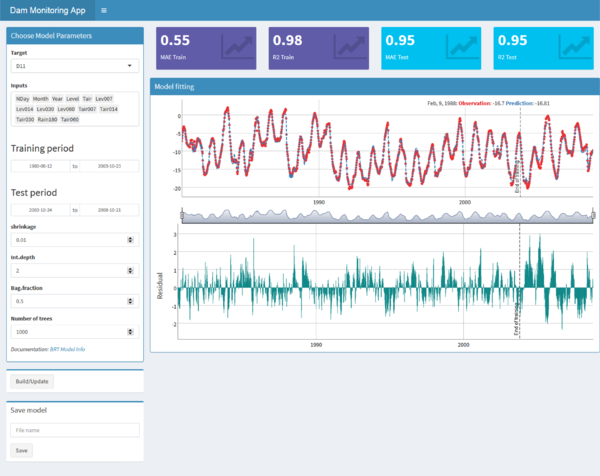Click the File name text field

point(75,430)
